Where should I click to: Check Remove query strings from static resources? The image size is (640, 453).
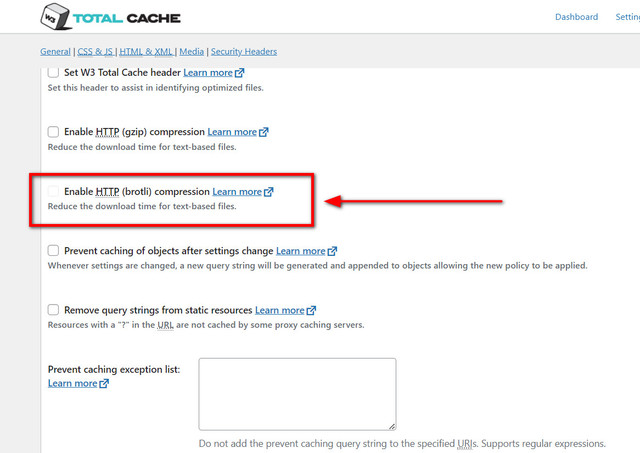(x=53, y=310)
